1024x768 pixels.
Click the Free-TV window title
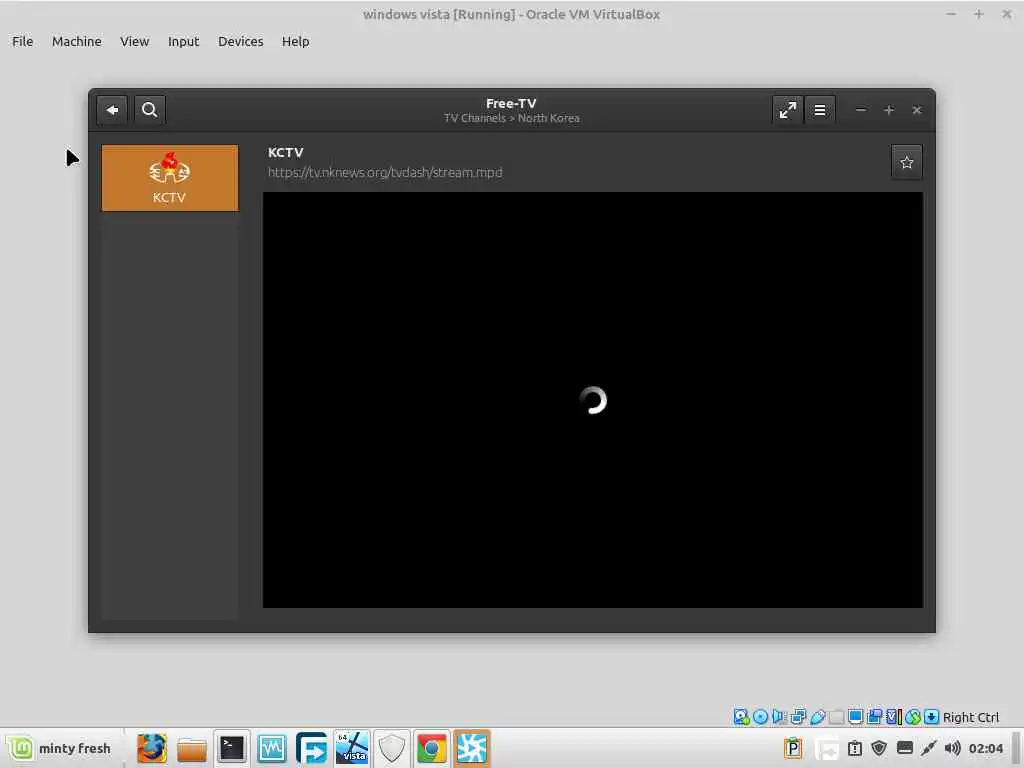(511, 103)
